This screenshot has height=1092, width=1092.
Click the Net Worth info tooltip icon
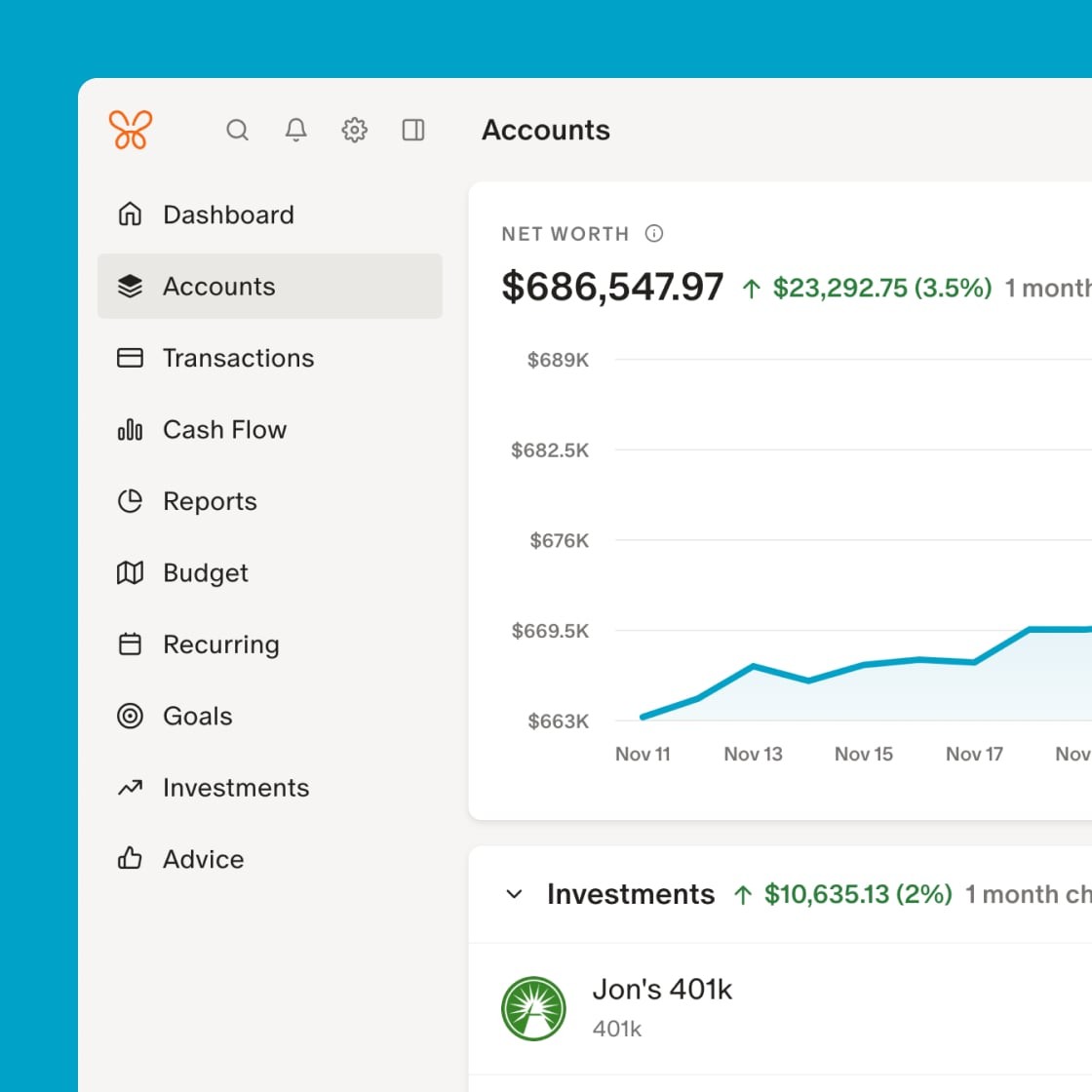point(654,234)
